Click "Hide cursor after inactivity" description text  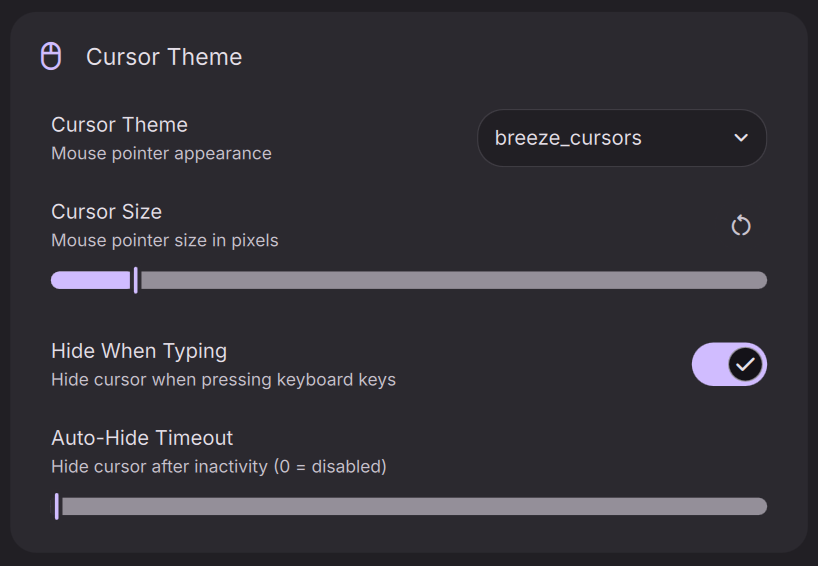click(218, 467)
